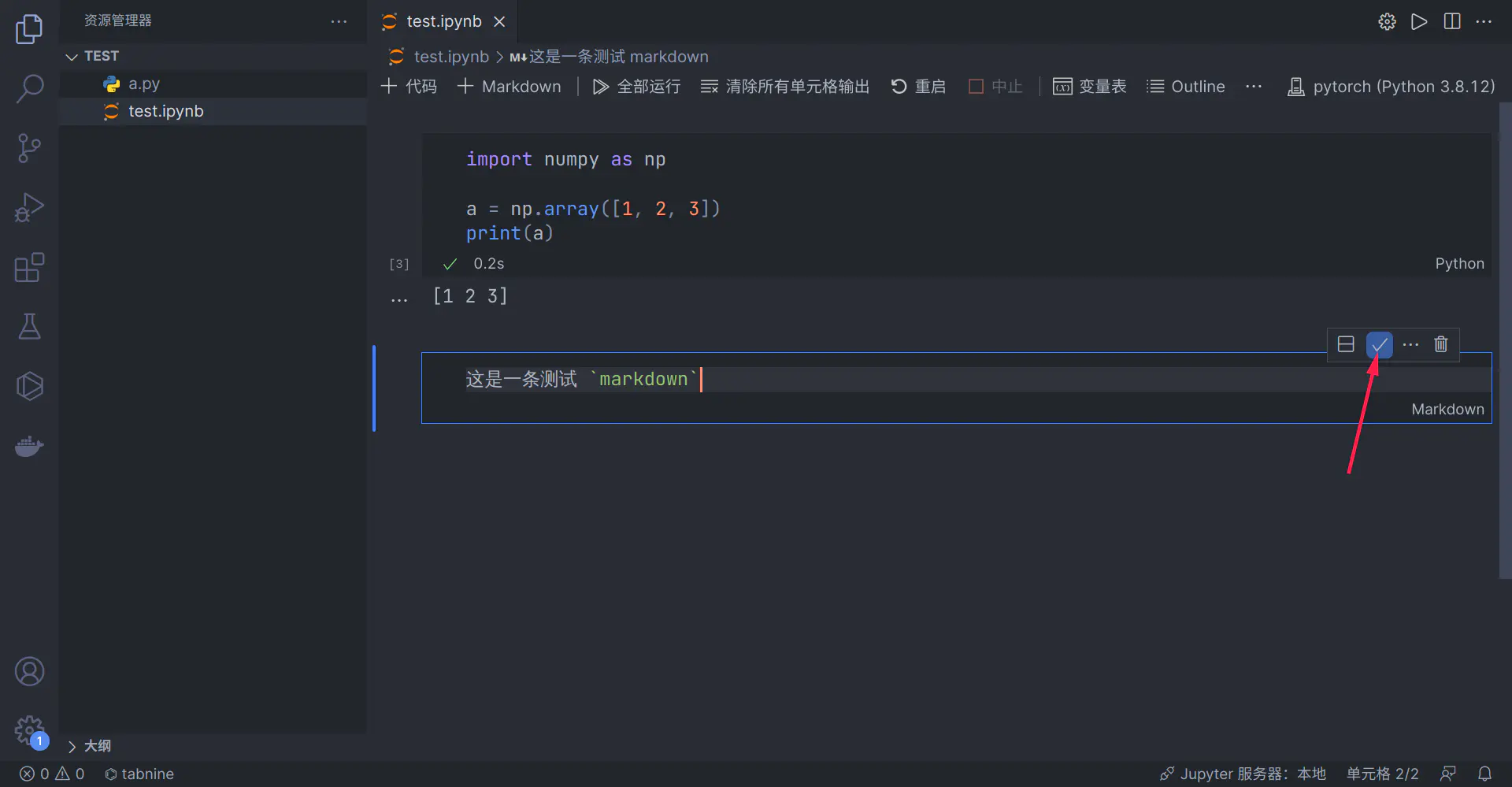The image size is (1512, 787).
Task: Open the Extensions view
Action: point(29,267)
